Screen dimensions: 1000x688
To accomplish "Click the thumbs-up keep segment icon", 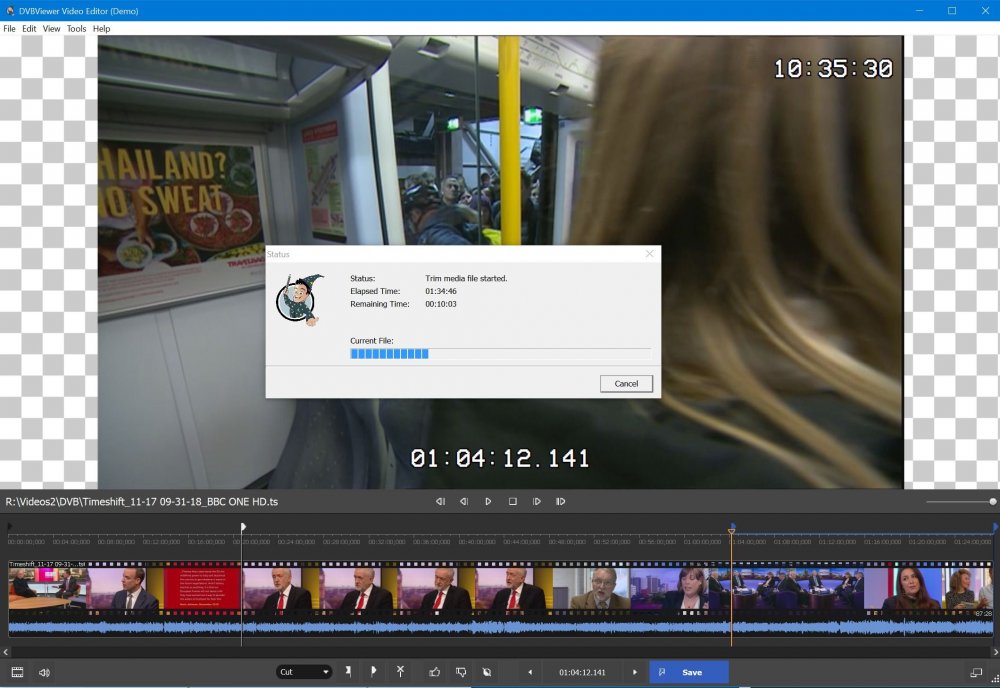I will (434, 672).
